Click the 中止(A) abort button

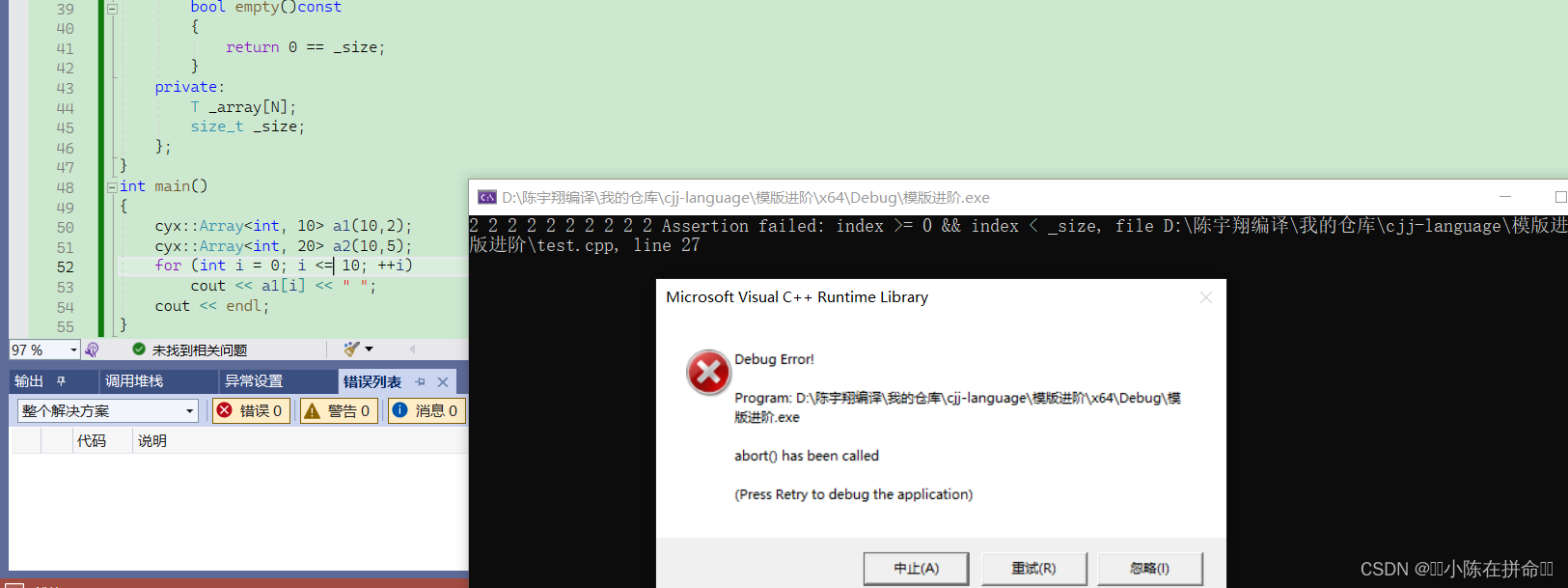tap(916, 569)
